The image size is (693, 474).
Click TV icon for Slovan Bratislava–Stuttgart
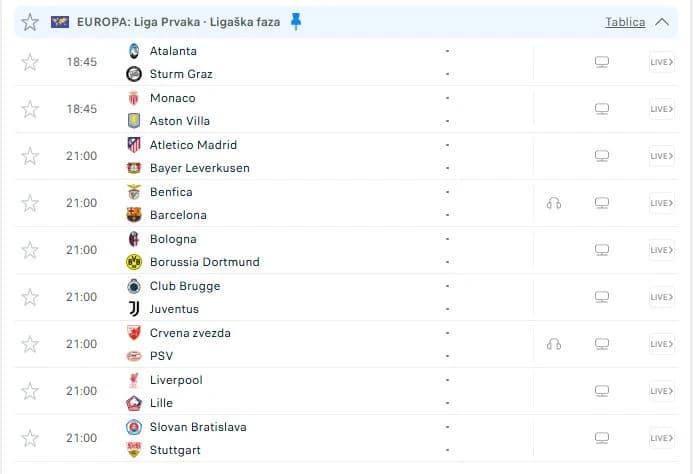point(602,438)
